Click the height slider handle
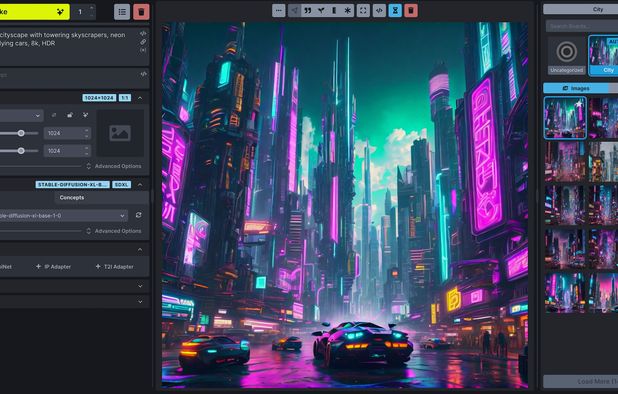The image size is (618, 394). click(x=21, y=151)
